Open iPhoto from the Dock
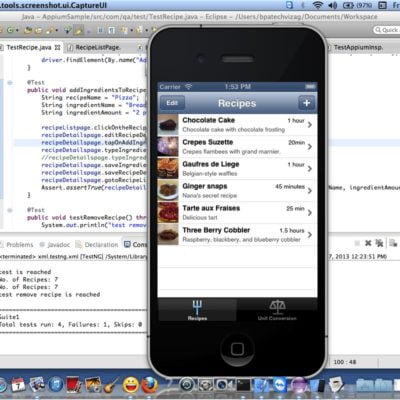This screenshot has height=400, width=400. coord(93,385)
